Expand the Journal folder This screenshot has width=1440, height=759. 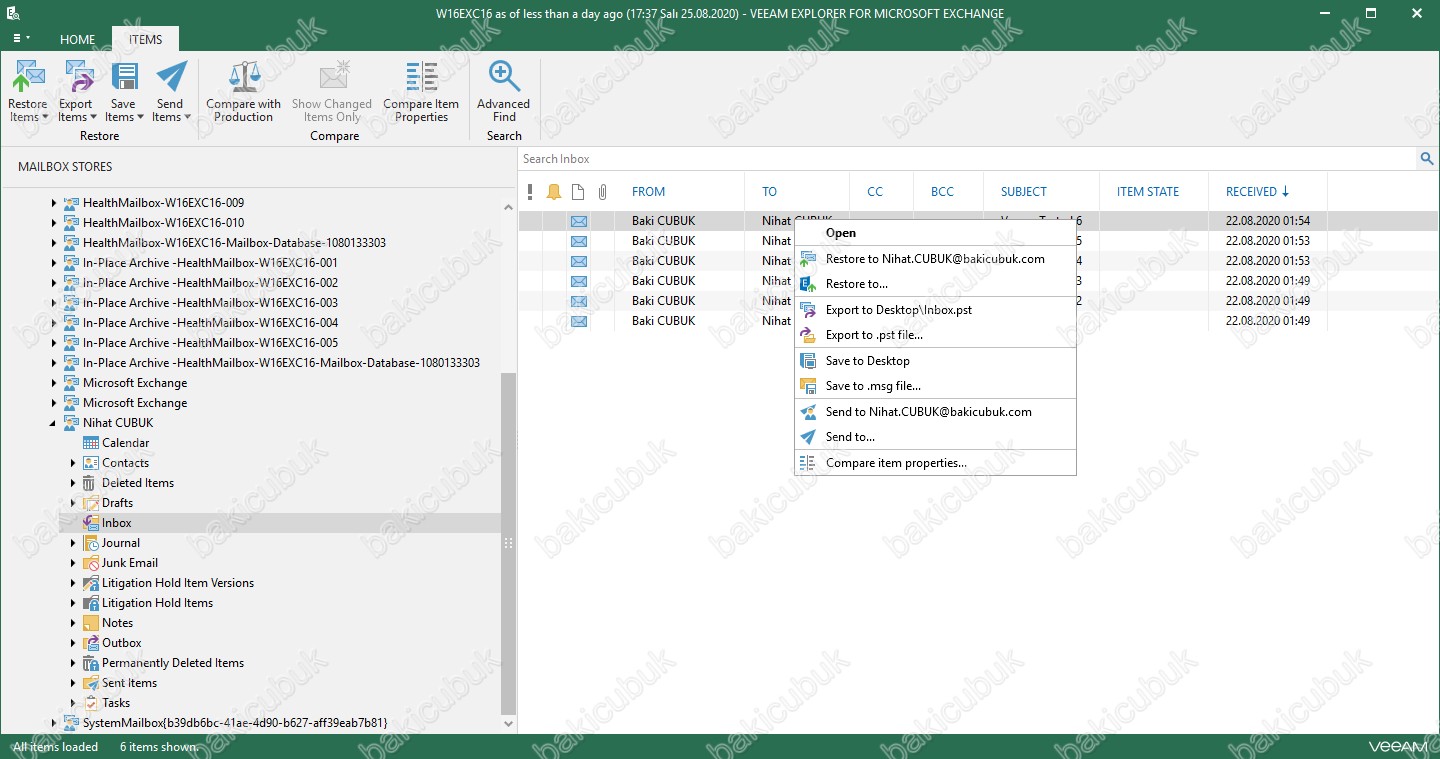tap(73, 543)
